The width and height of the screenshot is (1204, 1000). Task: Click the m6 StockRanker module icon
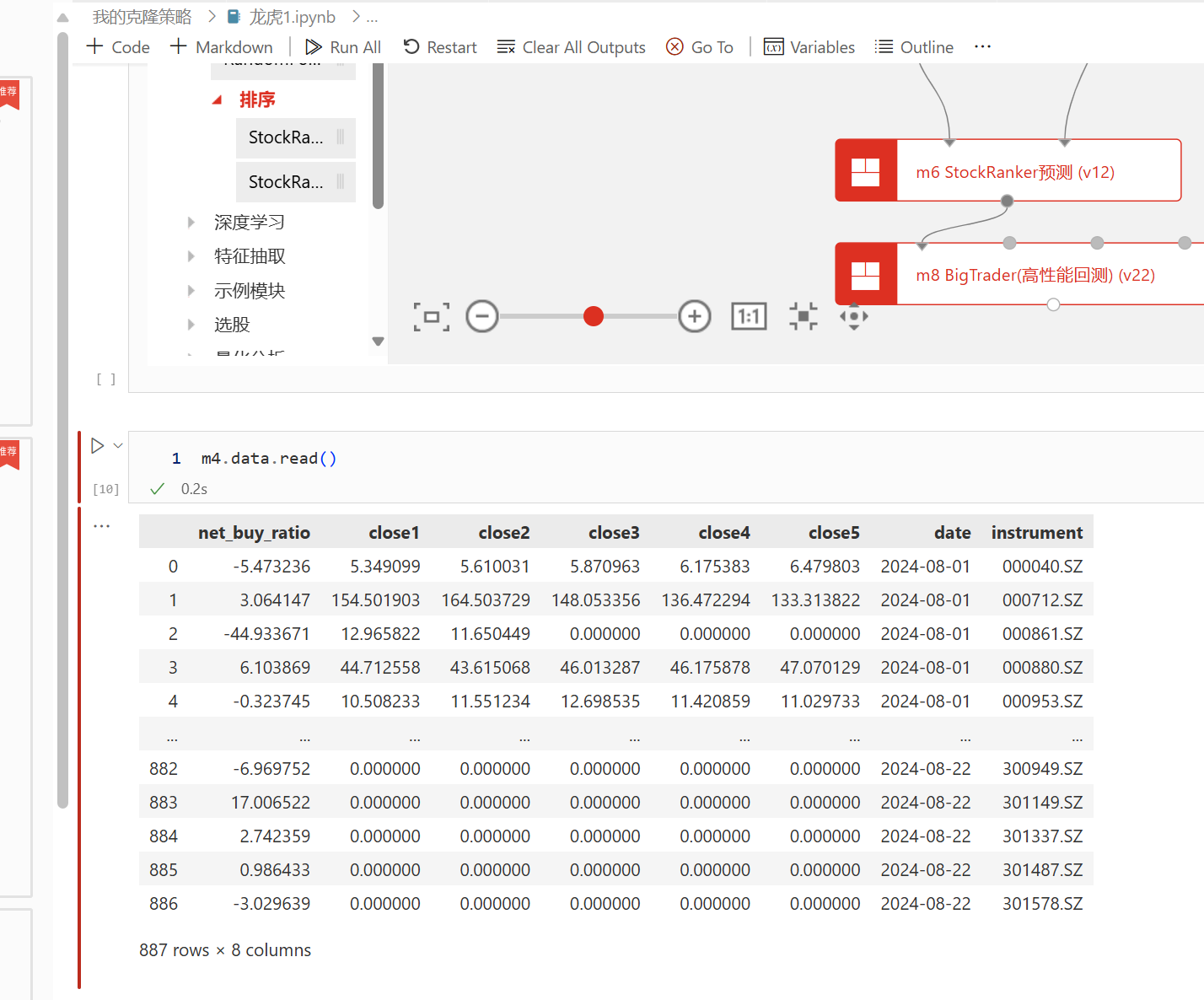(x=866, y=171)
